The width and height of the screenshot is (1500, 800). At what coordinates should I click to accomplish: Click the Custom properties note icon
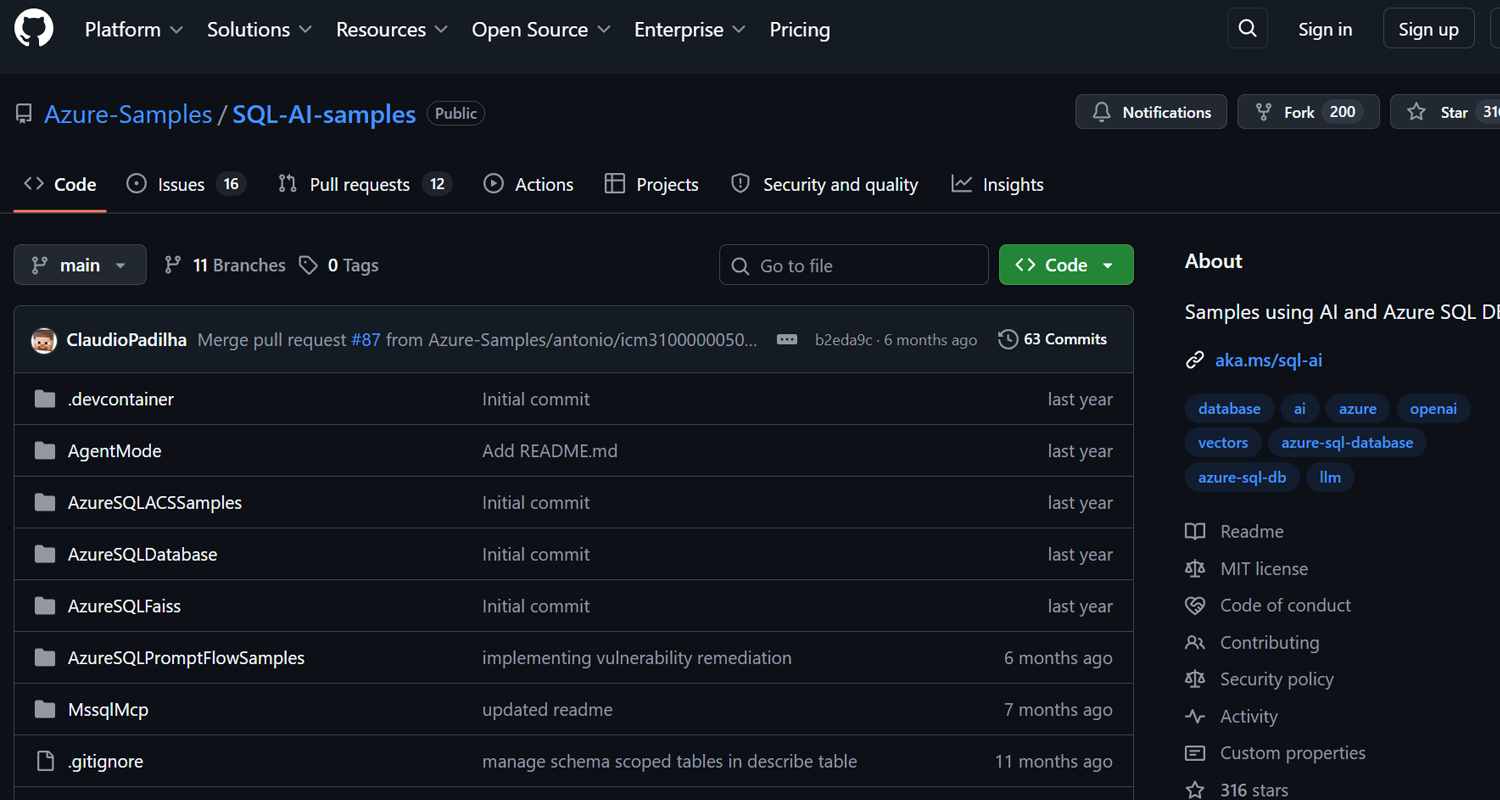coord(1195,754)
